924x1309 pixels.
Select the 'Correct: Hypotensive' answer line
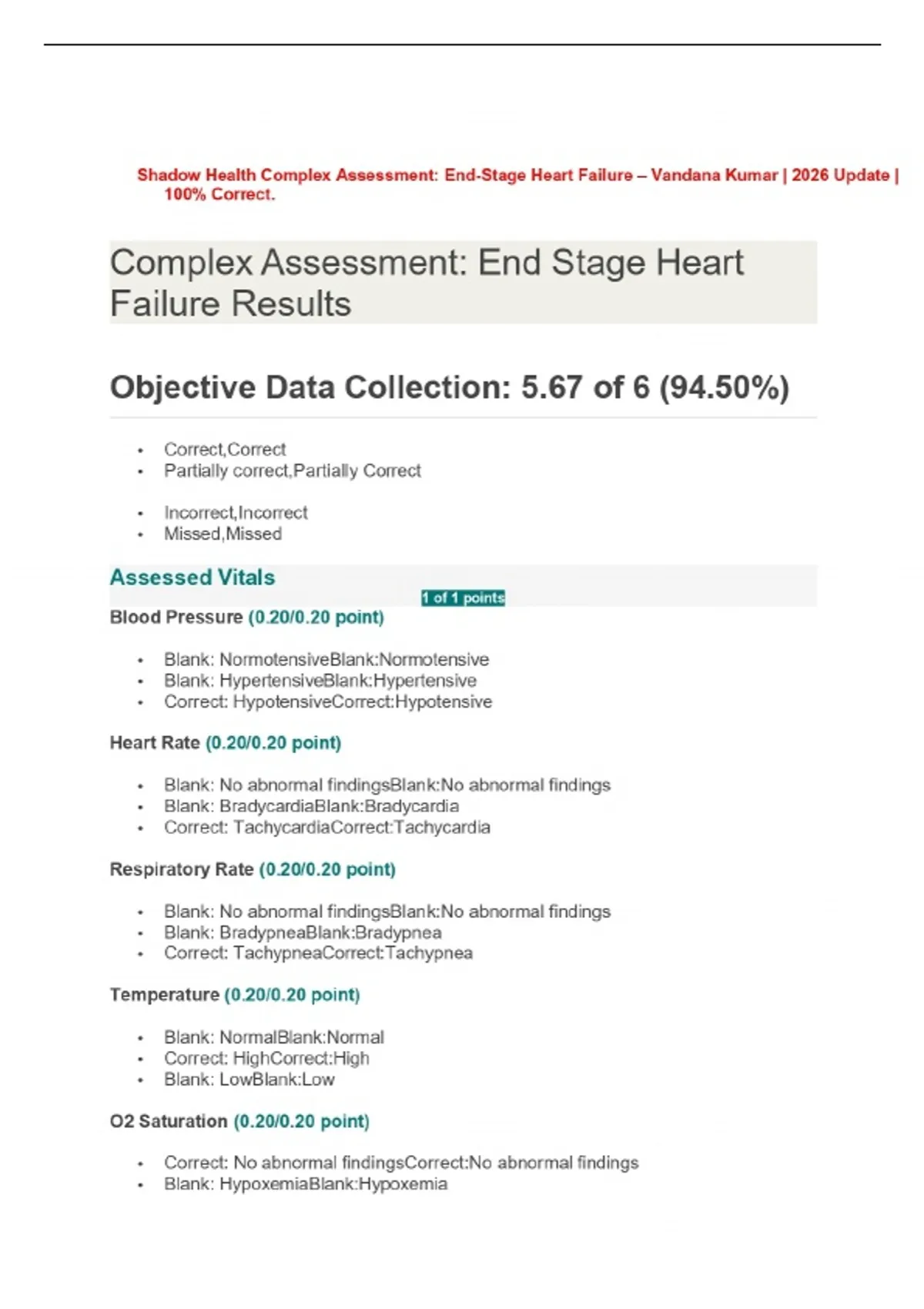tap(328, 702)
